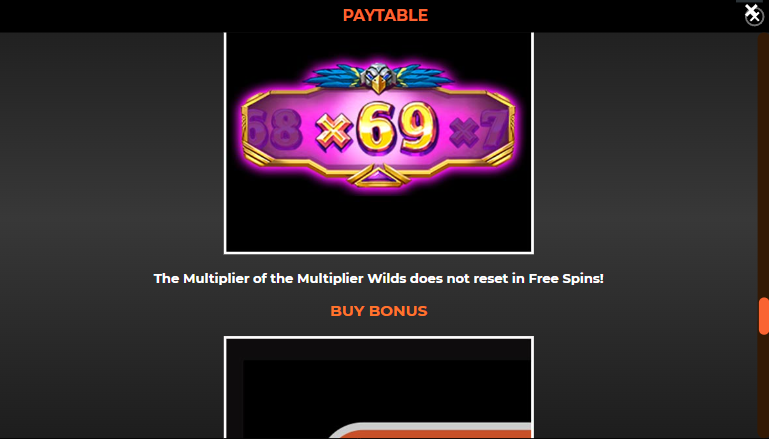The width and height of the screenshot is (769, 439).
Task: Open the Buy Bonus preview image
Action: click(379, 387)
